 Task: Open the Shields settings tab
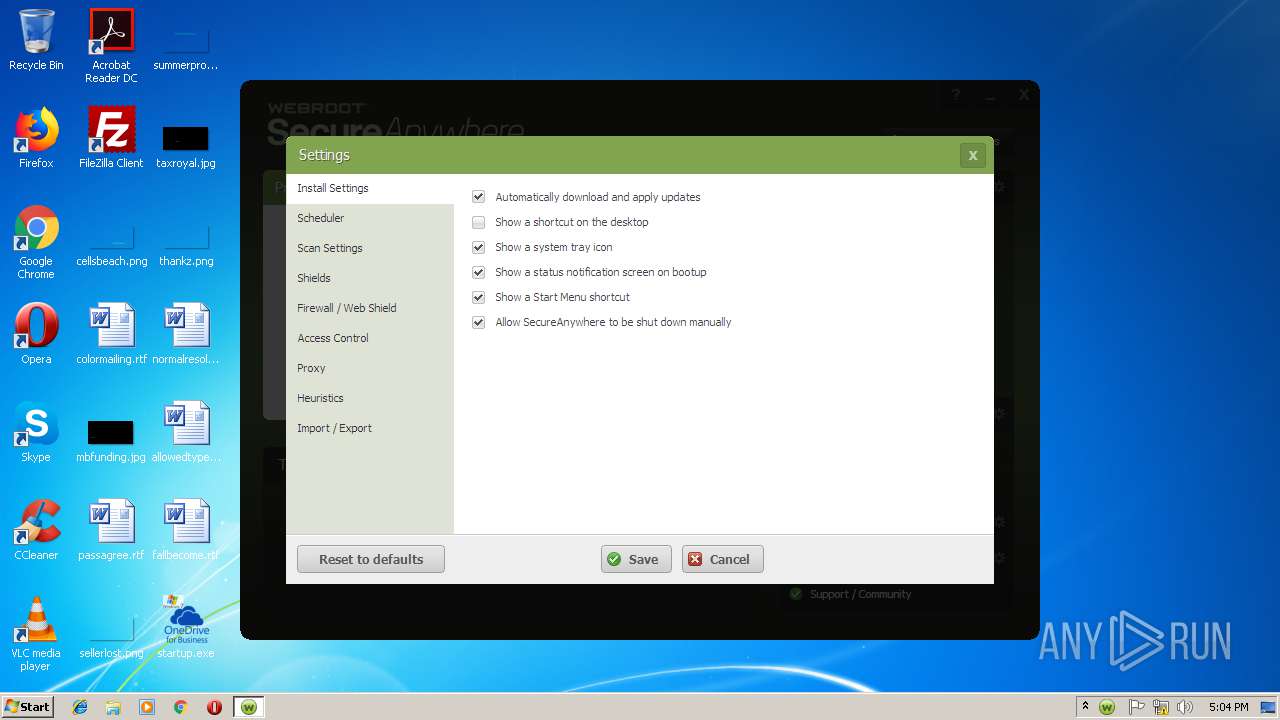(370, 278)
